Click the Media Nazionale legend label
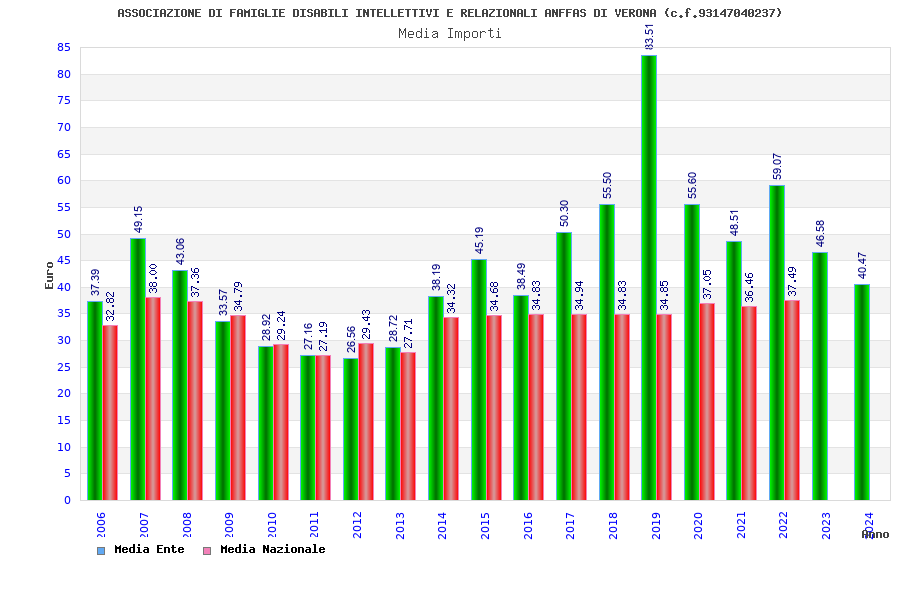Screen dimensions: 900x600 tap(273, 549)
